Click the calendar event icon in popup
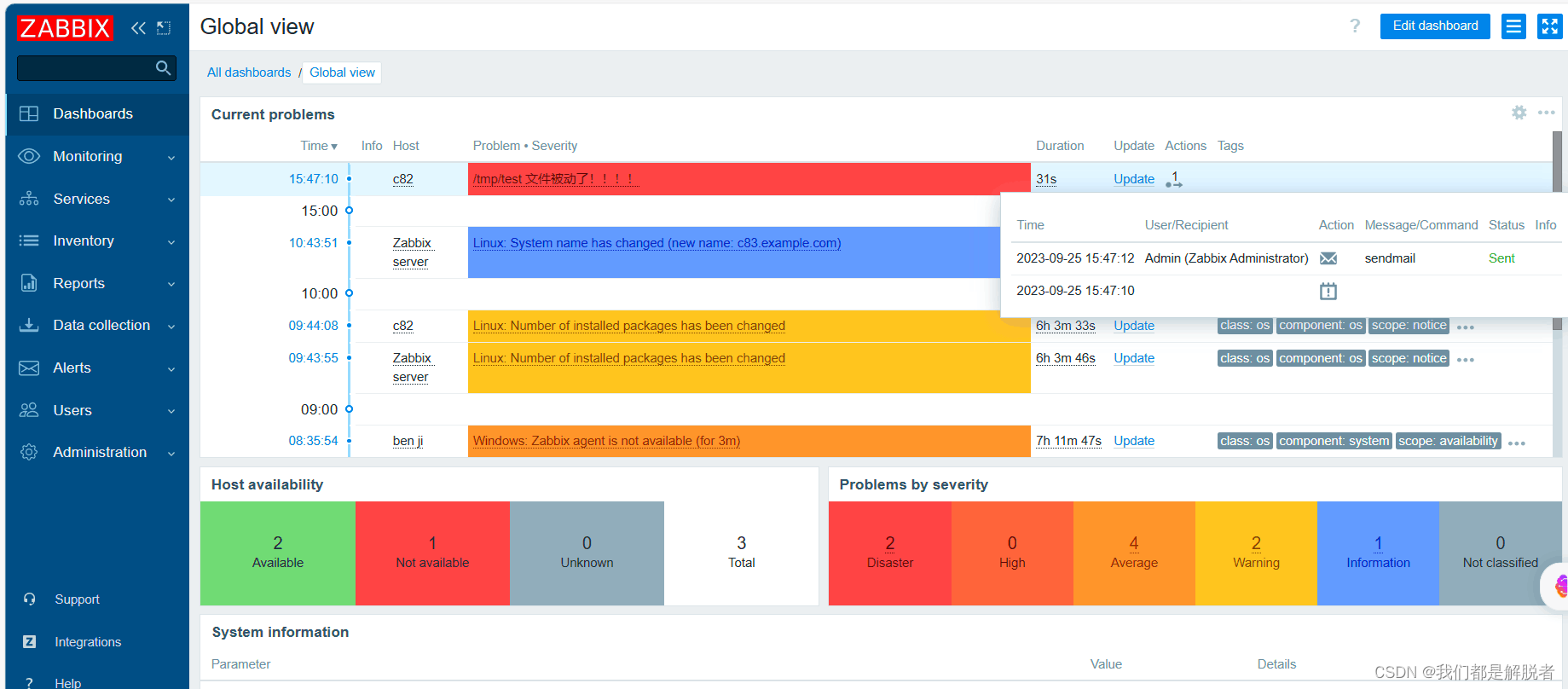 [1328, 291]
